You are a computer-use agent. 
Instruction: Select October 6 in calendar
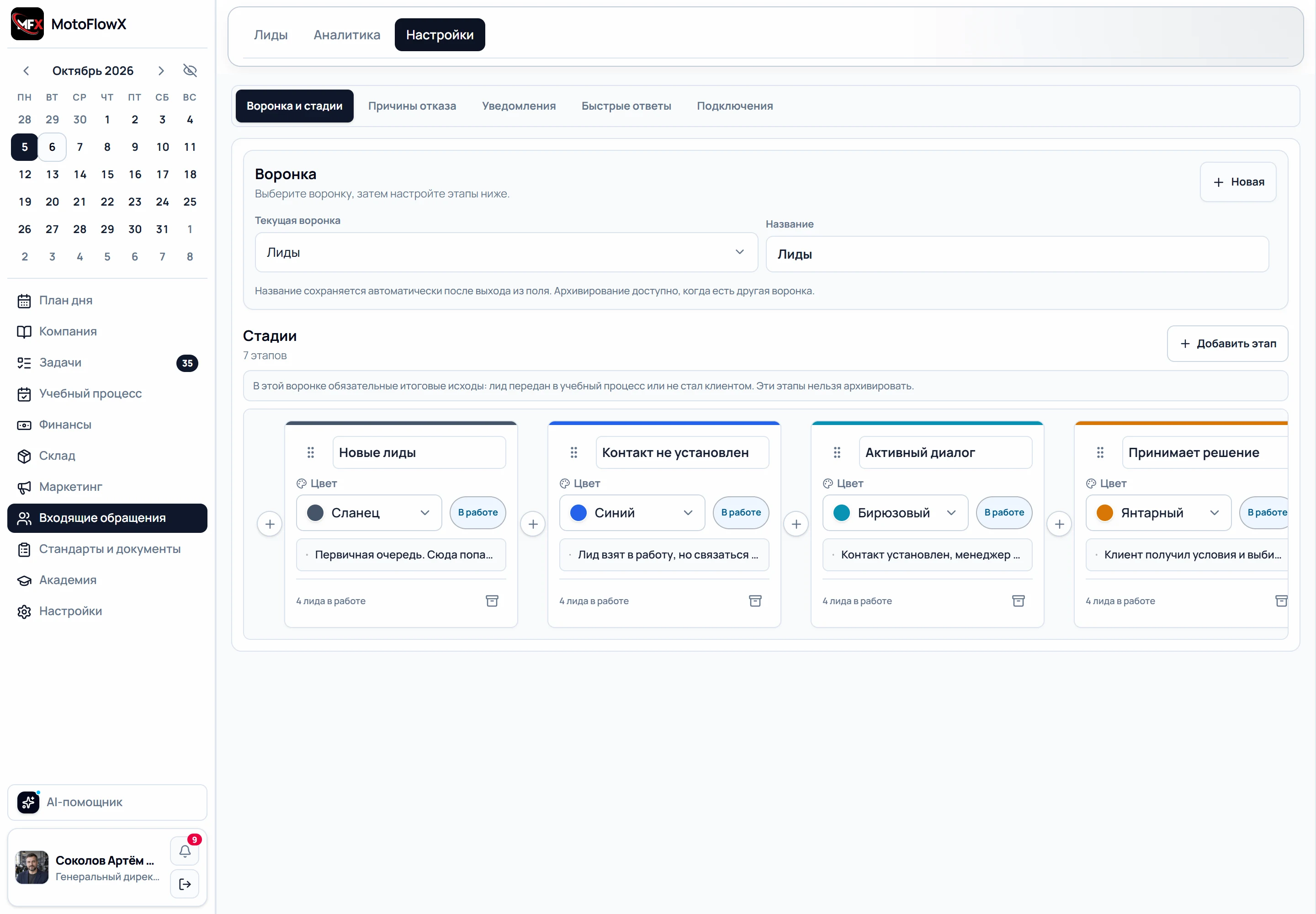(52, 147)
